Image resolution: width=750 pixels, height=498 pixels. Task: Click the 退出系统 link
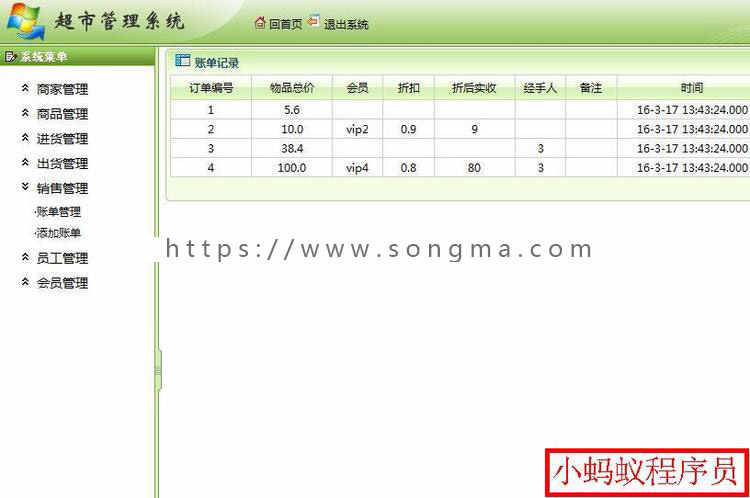[346, 24]
